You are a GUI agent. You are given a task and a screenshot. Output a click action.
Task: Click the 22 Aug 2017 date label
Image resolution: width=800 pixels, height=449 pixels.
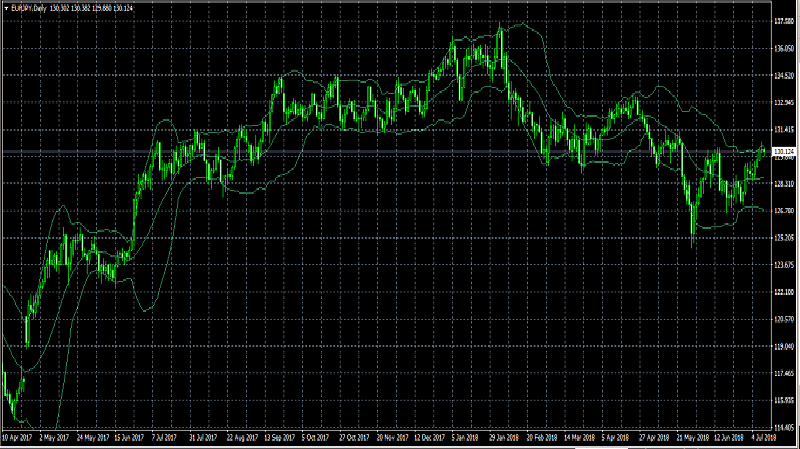point(244,439)
